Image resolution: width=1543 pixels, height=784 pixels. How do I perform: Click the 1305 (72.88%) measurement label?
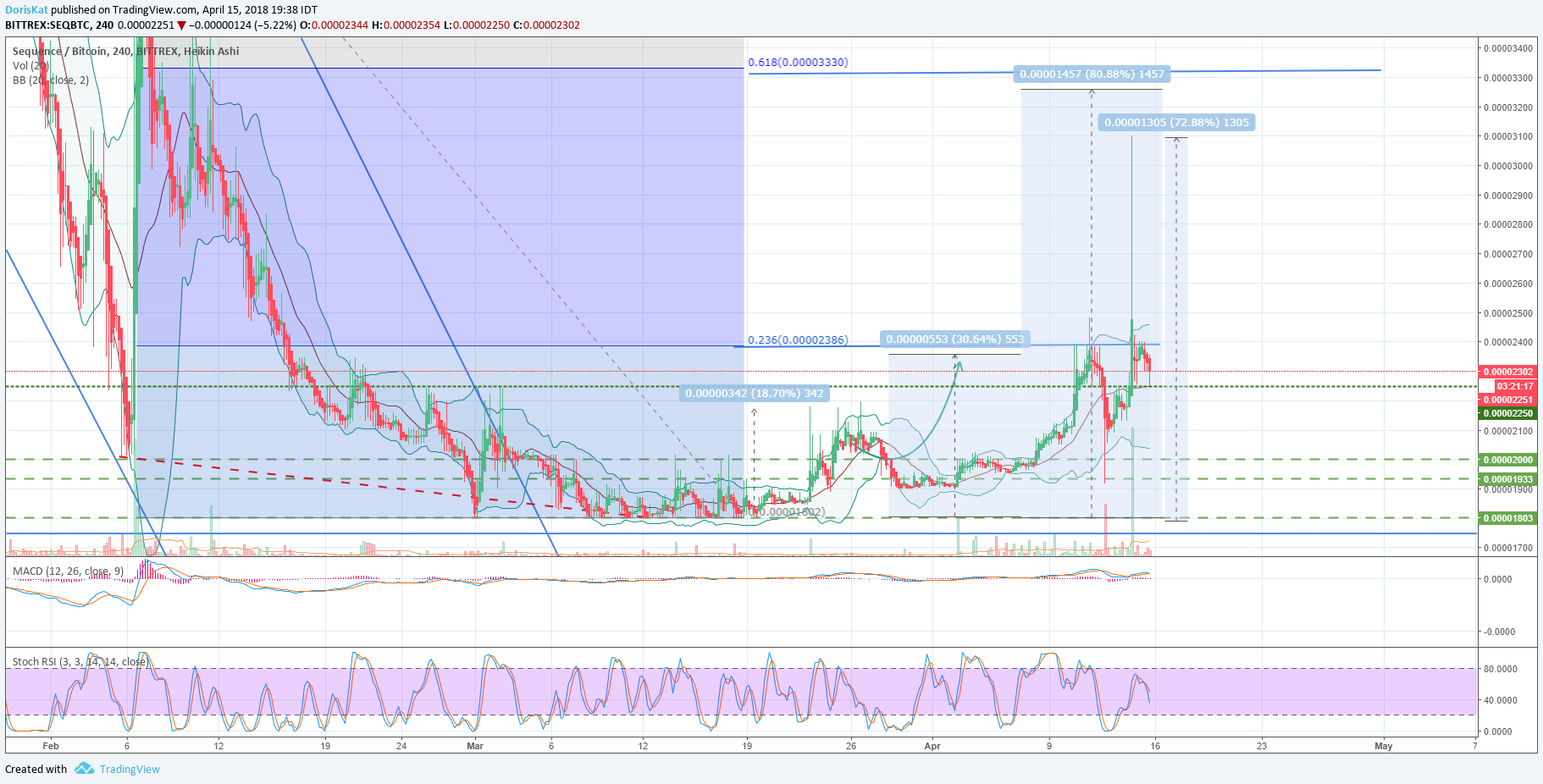[x=1176, y=123]
